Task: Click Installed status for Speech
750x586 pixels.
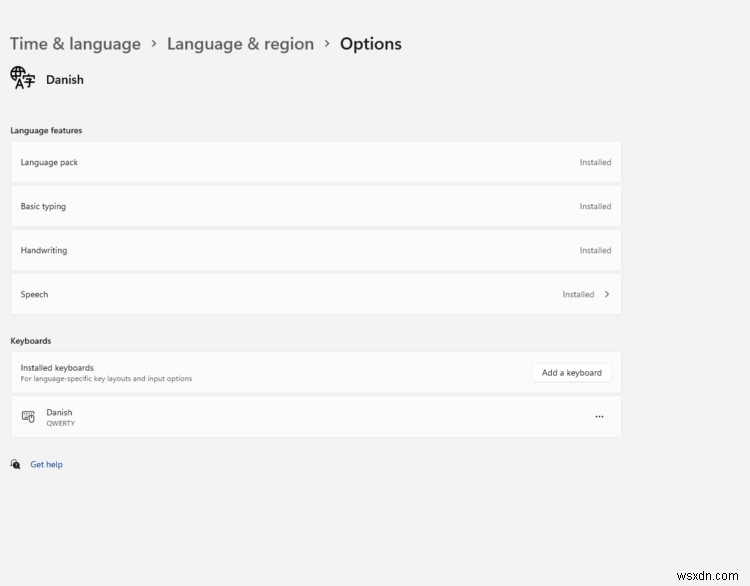Action: (x=578, y=294)
